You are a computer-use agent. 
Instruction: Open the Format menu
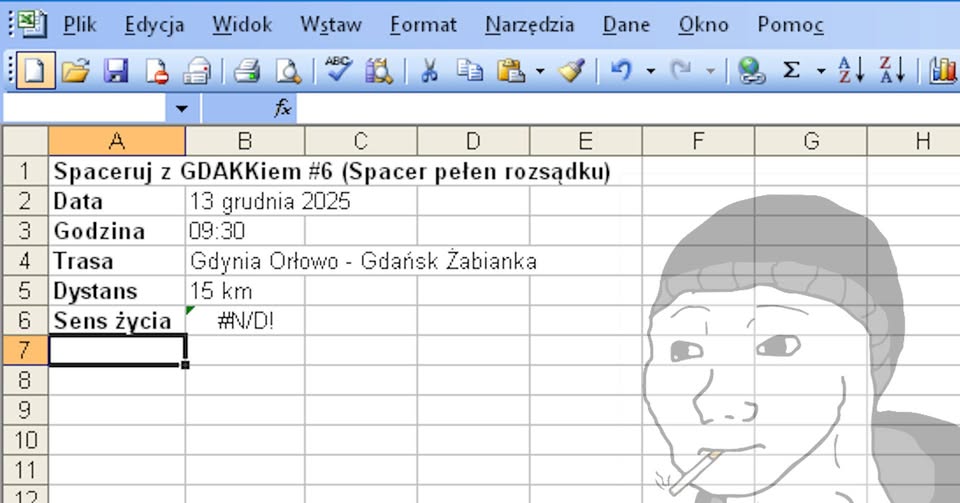point(423,25)
